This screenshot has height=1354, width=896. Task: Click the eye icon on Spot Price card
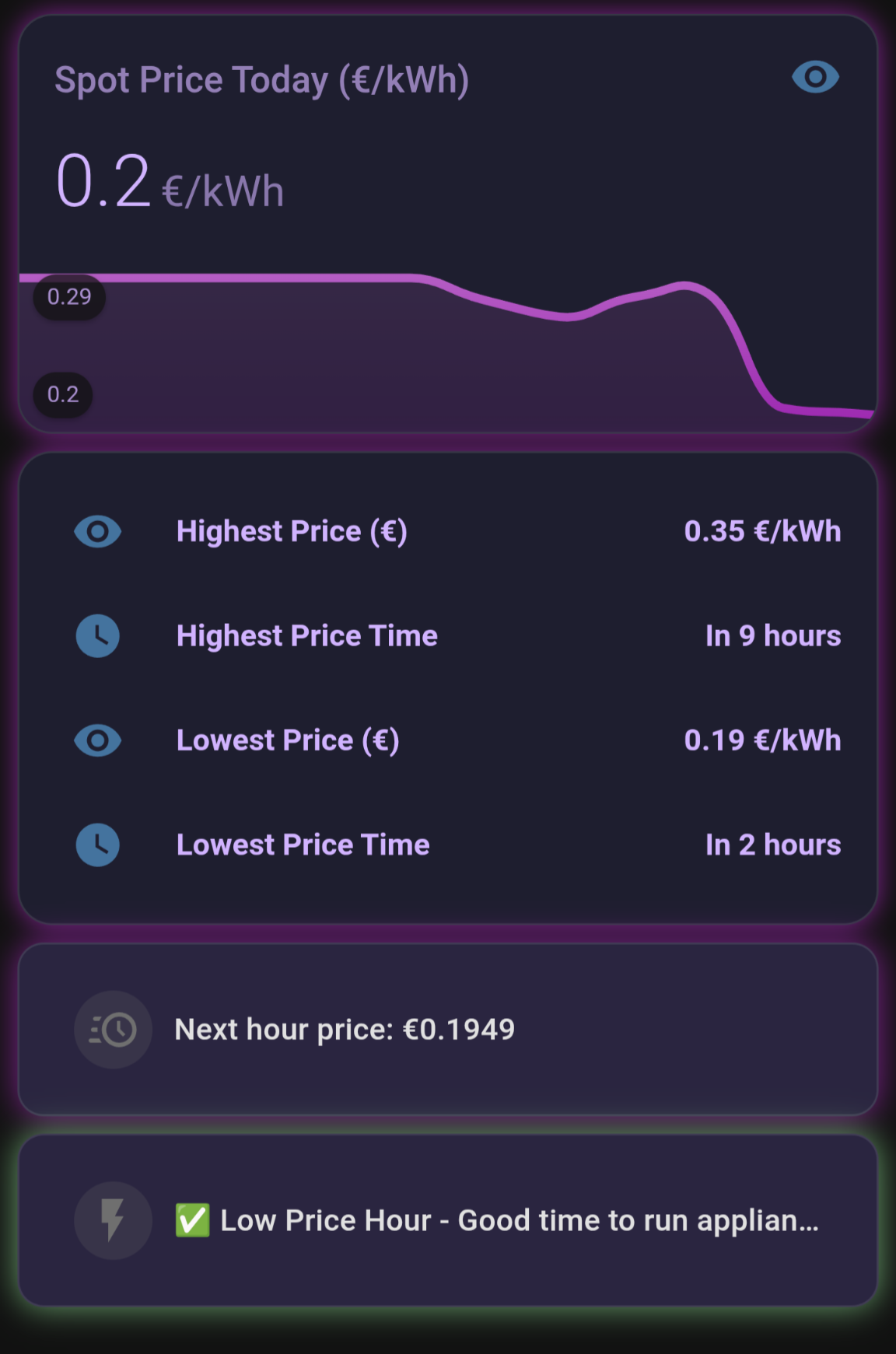(x=815, y=77)
